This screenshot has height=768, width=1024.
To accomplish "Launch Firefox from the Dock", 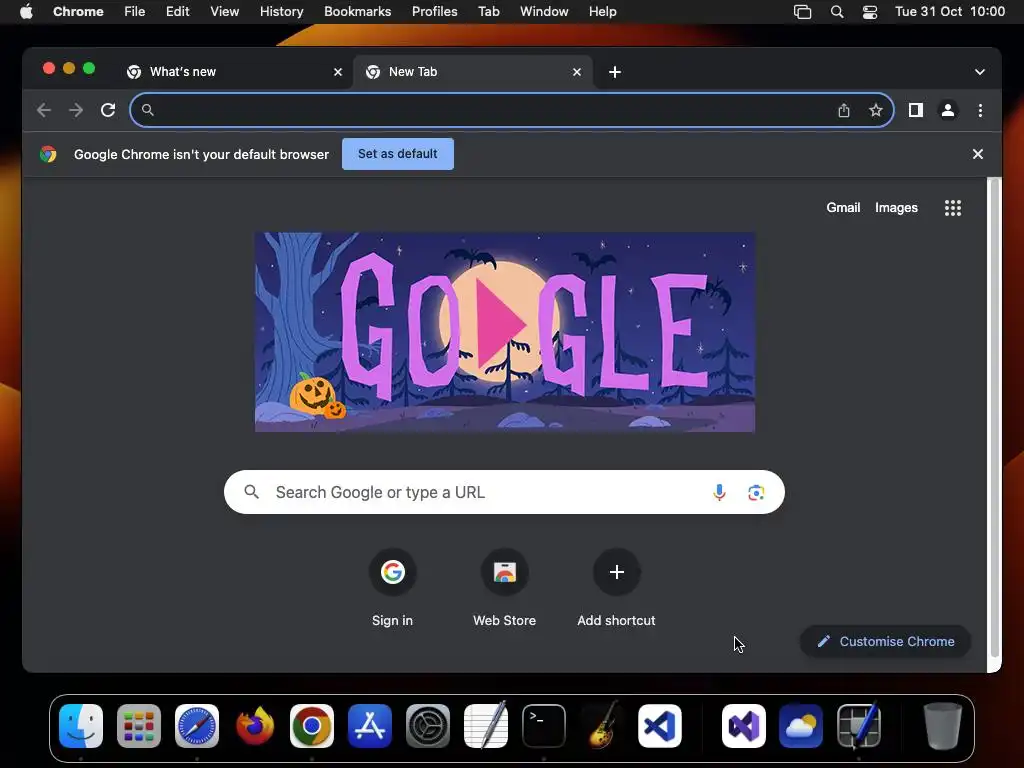I will 254,726.
